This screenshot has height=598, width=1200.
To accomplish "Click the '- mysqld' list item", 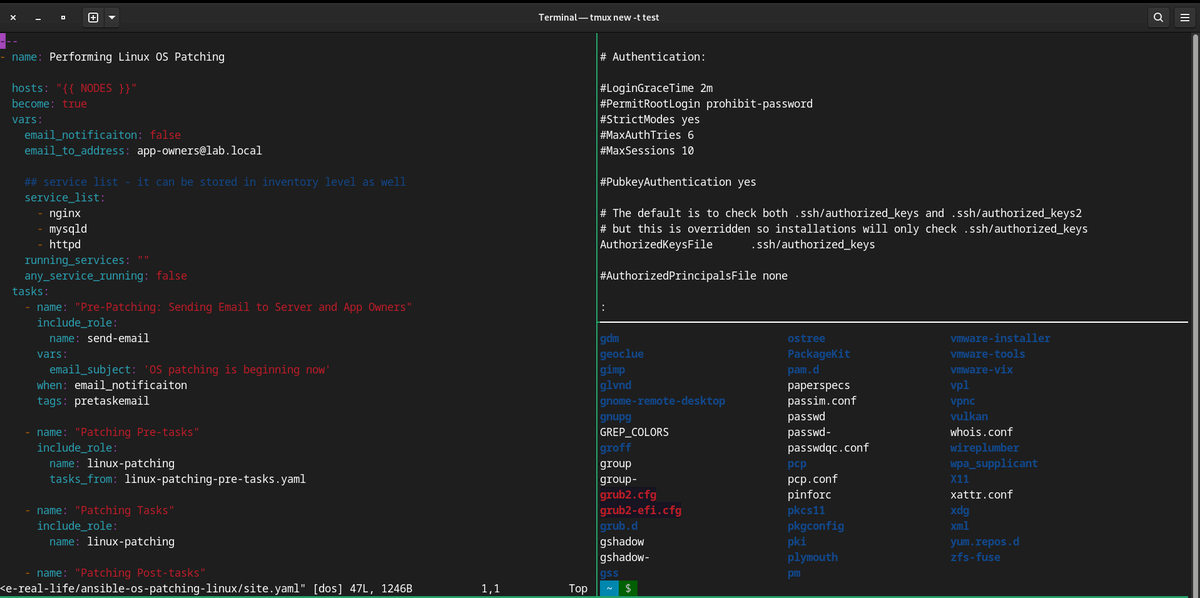I will point(62,229).
